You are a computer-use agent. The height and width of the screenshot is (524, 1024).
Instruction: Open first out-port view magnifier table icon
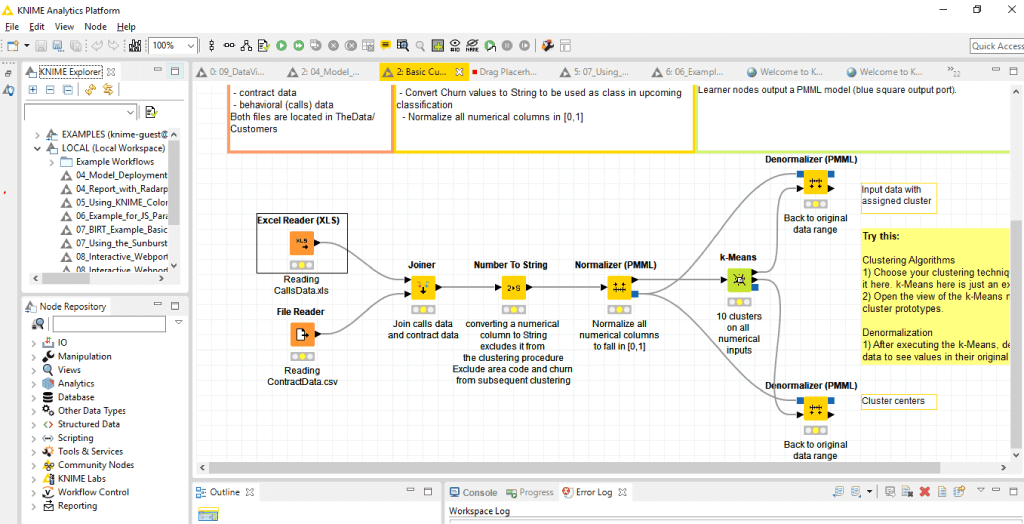pos(402,46)
